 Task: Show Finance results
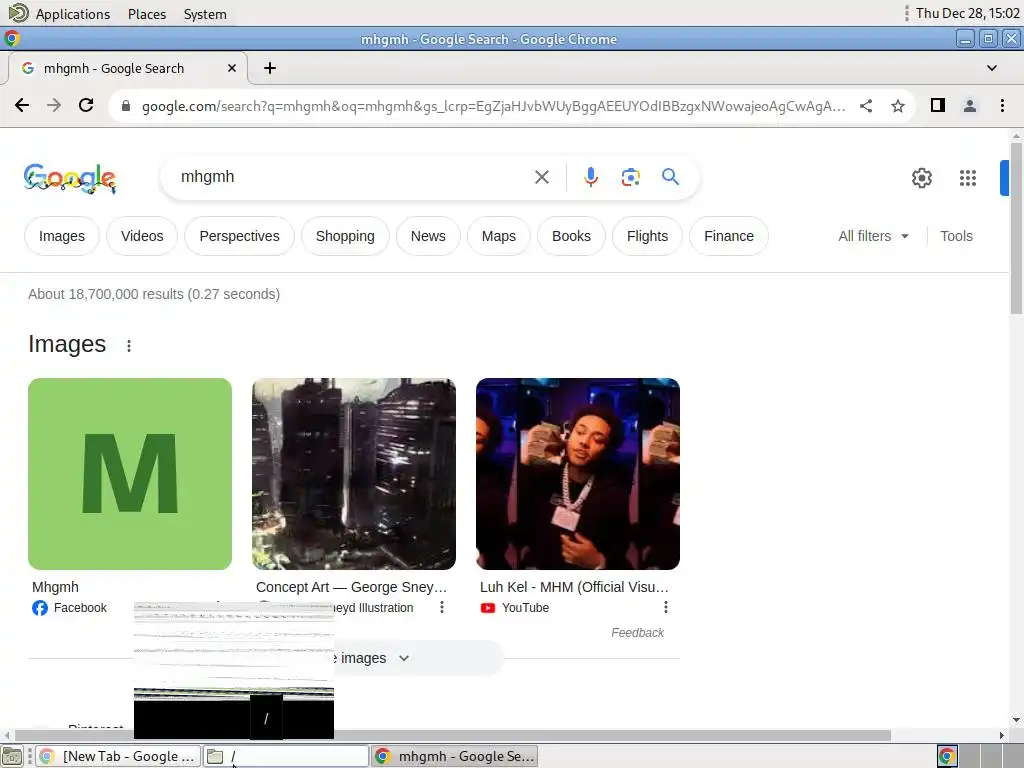(728, 236)
